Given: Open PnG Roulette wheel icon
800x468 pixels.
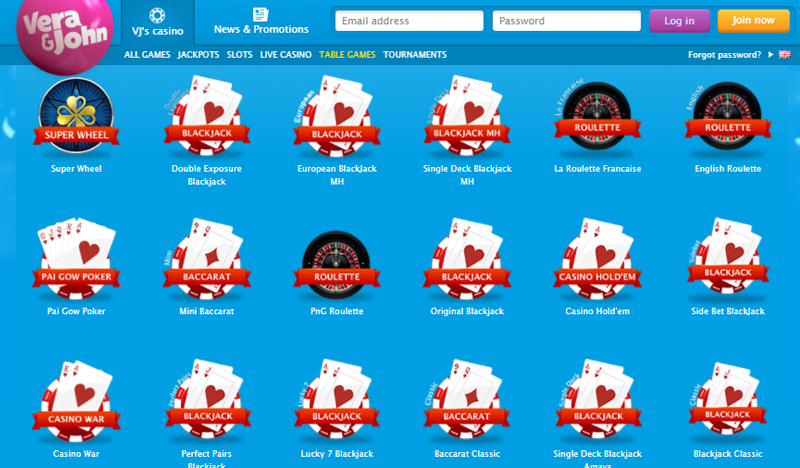Looking at the screenshot, I should pyautogui.click(x=335, y=260).
